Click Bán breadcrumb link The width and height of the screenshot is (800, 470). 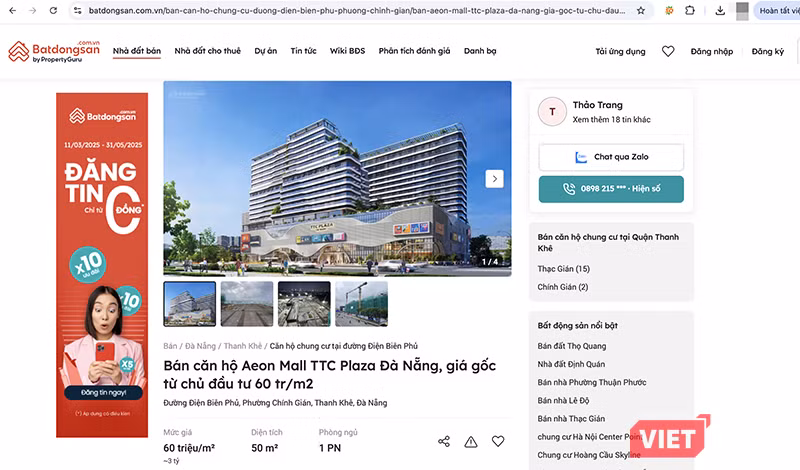(170, 346)
